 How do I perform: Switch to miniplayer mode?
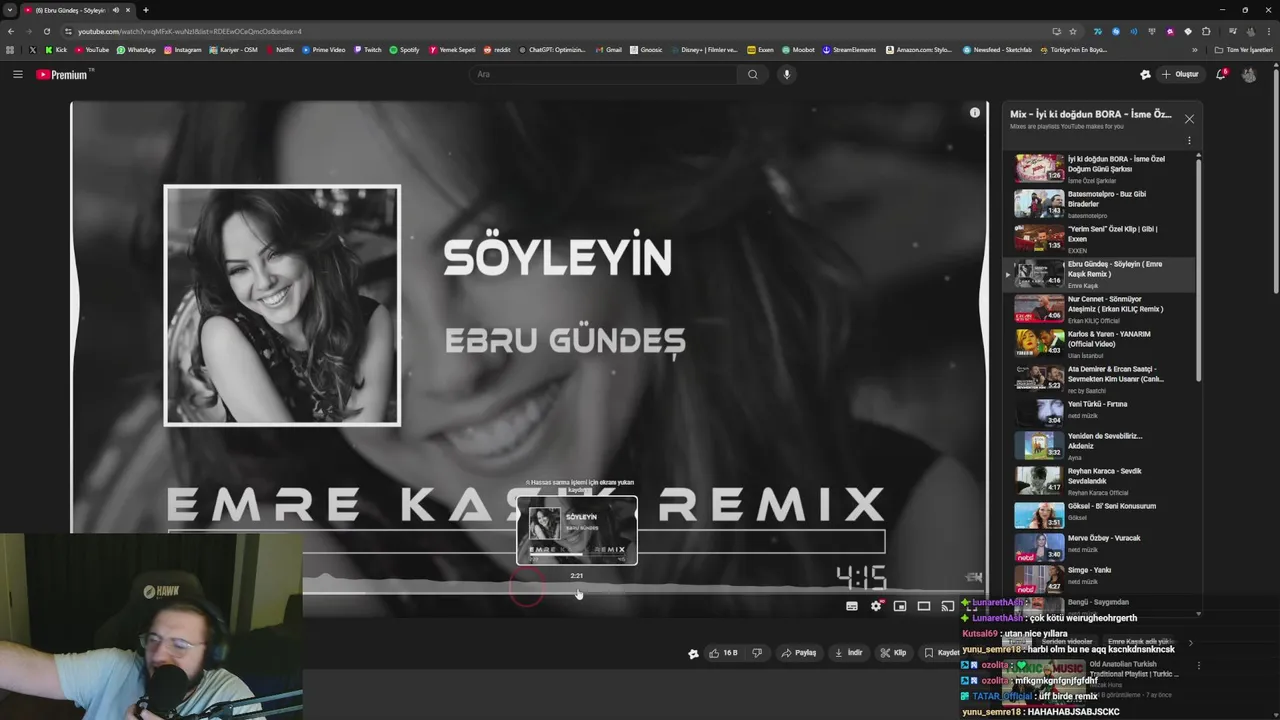coord(900,606)
